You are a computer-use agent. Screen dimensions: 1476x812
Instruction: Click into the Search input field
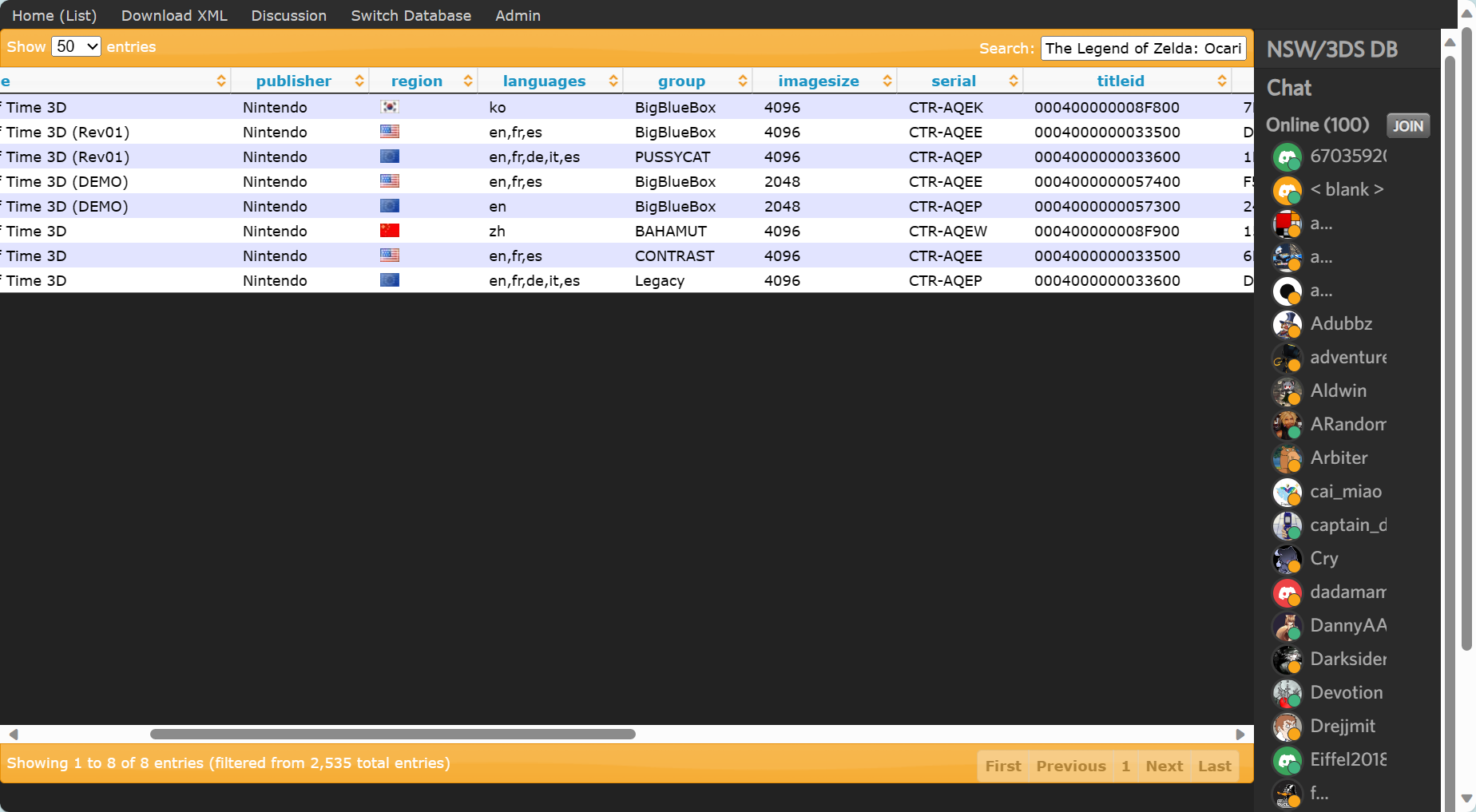1144,48
